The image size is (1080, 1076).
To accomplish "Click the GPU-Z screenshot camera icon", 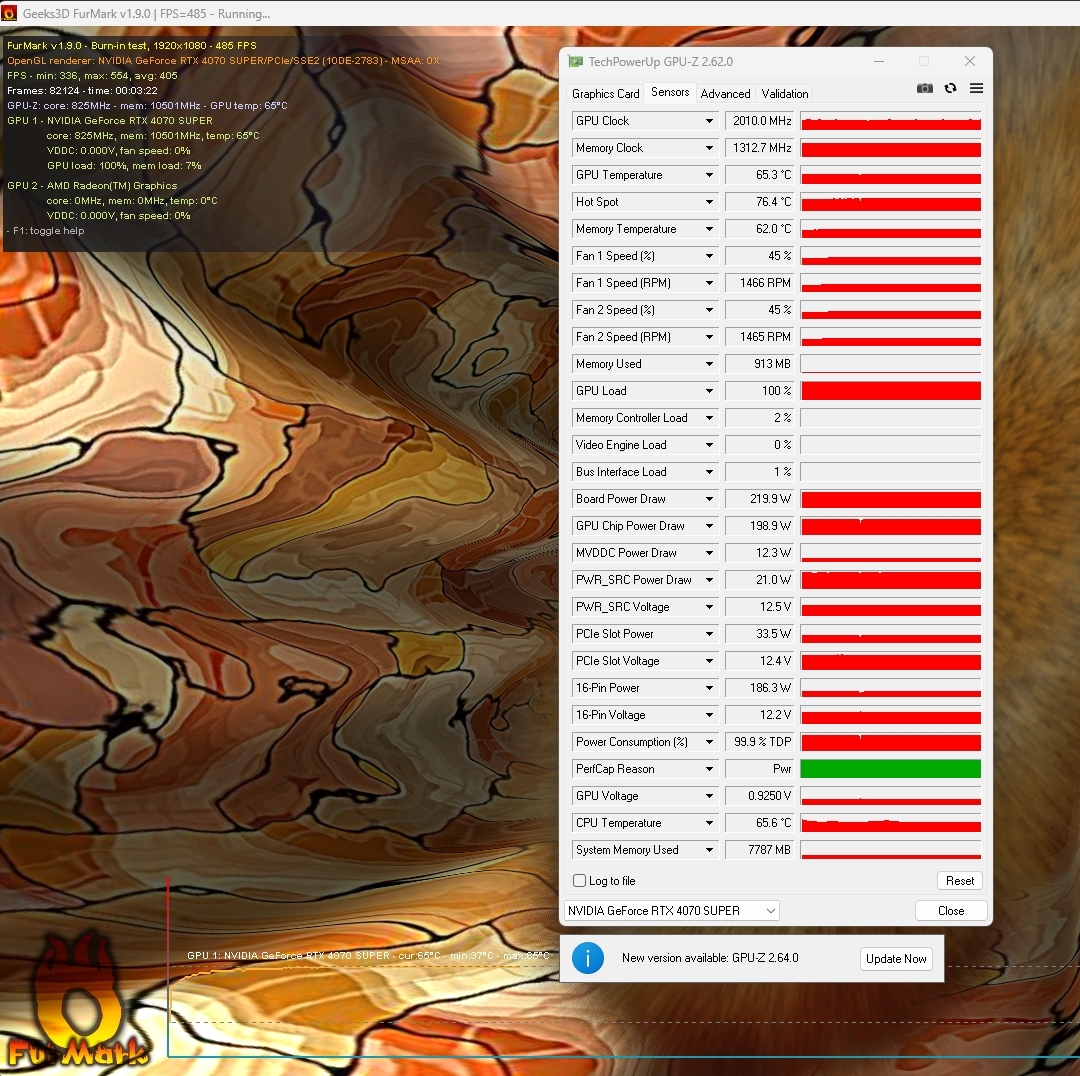I will tap(924, 88).
